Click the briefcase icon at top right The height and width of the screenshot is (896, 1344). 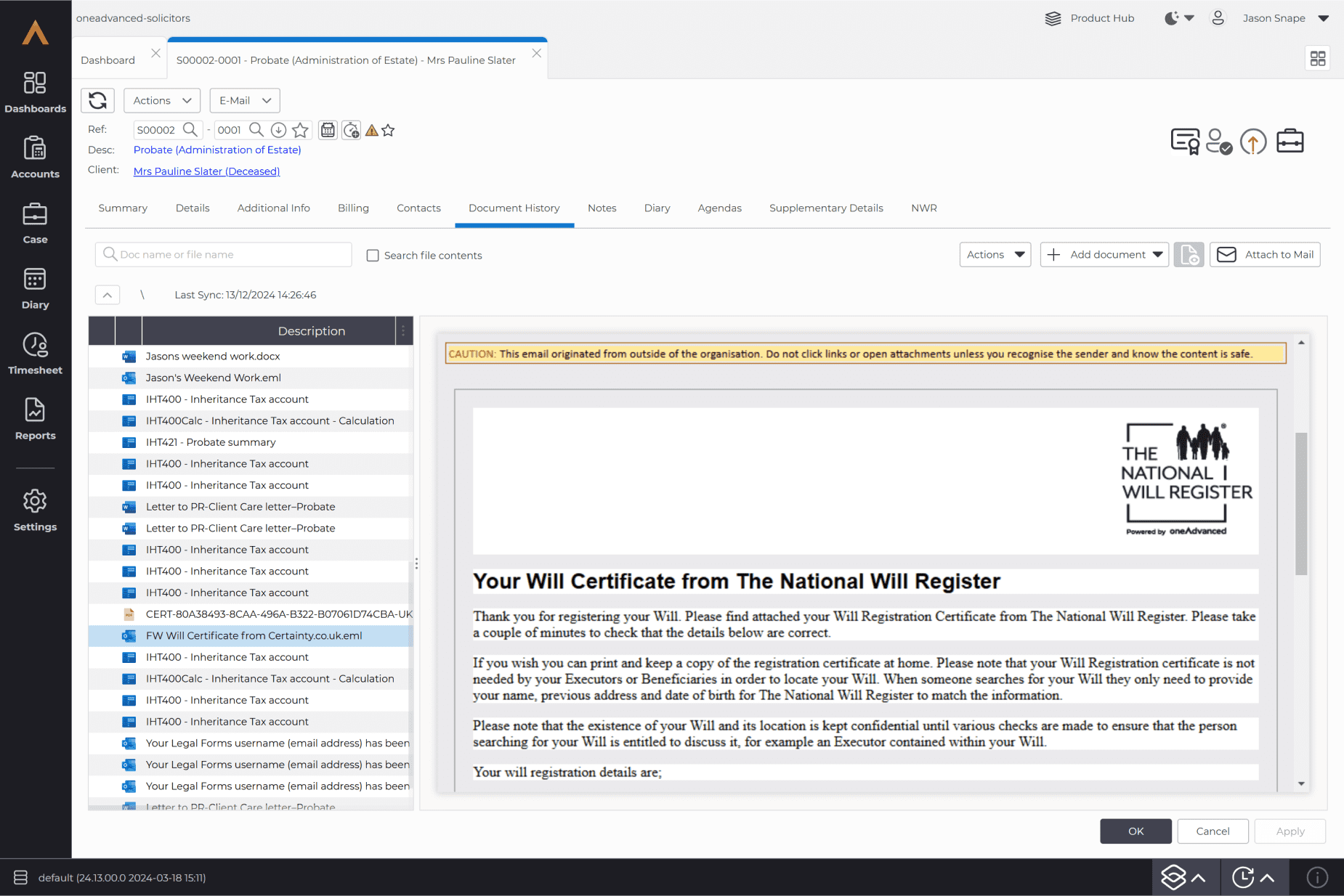point(1290,141)
